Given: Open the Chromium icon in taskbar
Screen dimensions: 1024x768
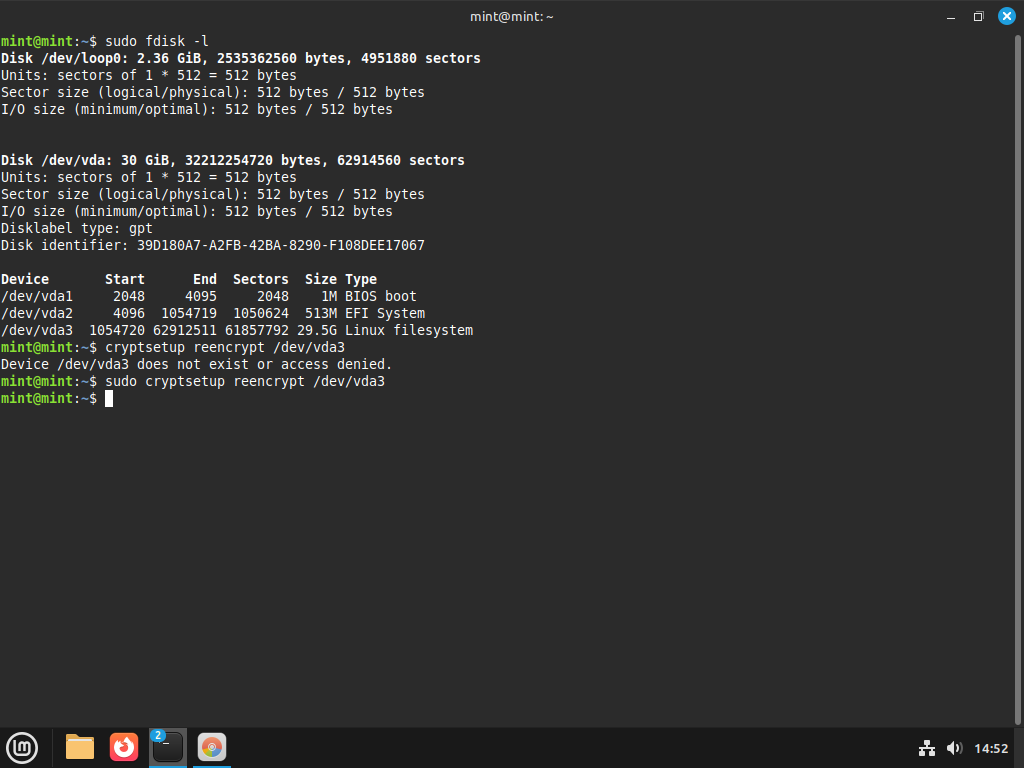Looking at the screenshot, I should (212, 747).
